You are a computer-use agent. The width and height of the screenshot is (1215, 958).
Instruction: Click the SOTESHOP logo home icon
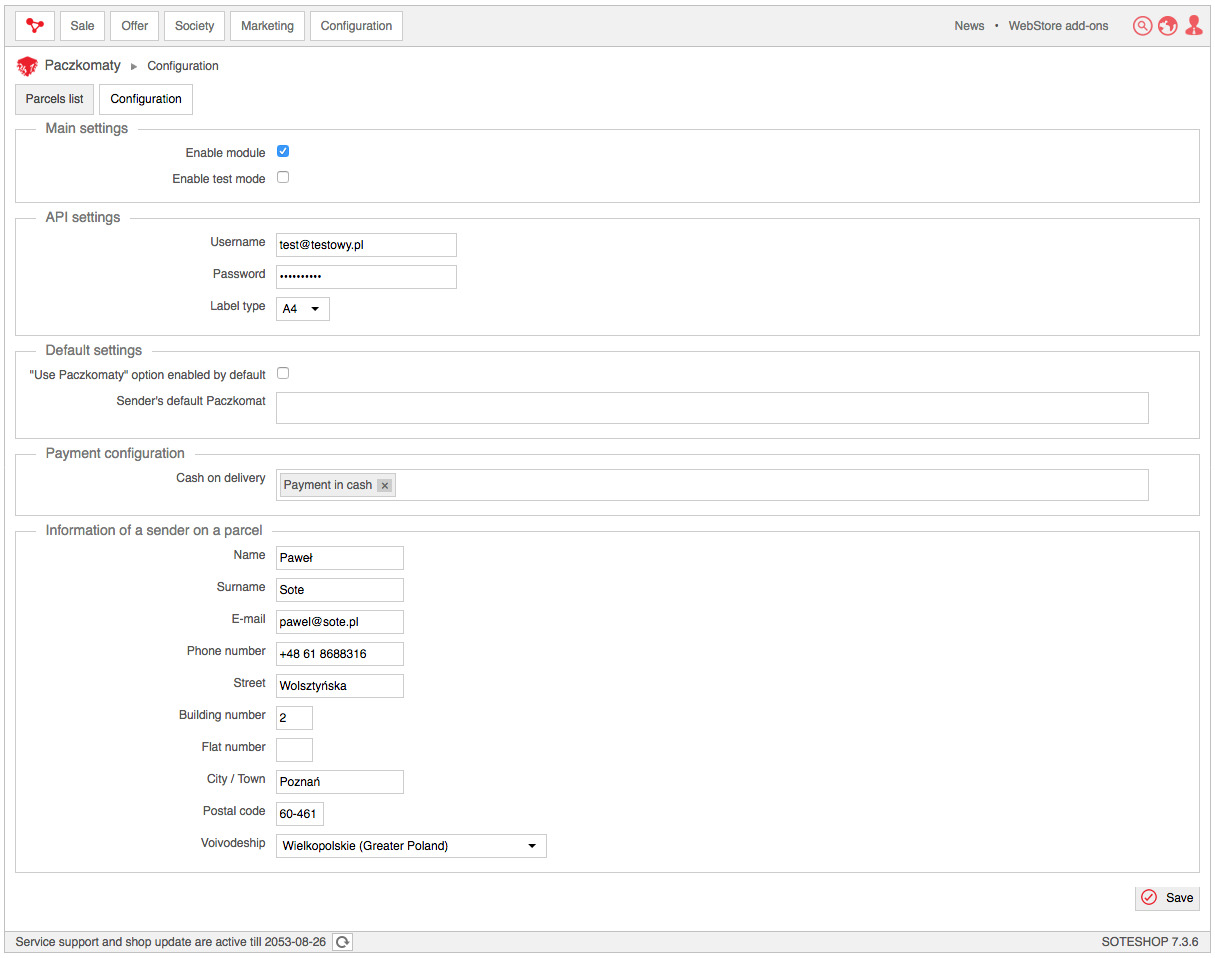[x=34, y=26]
